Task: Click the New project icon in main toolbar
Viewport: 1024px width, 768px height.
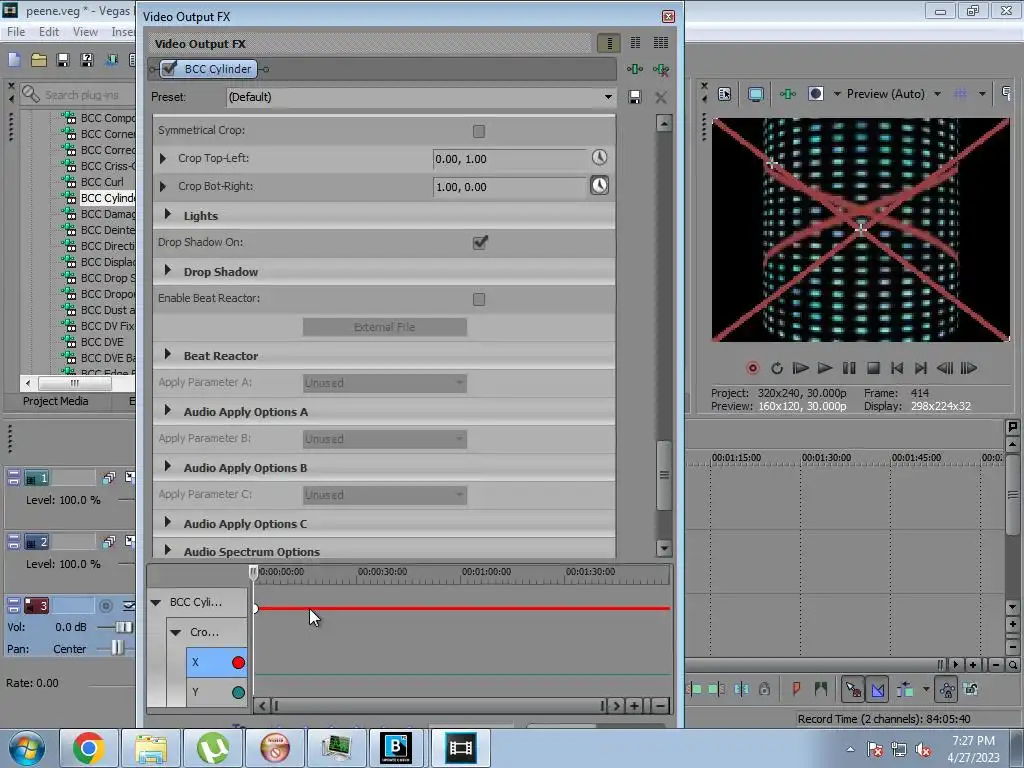Action: [x=14, y=60]
